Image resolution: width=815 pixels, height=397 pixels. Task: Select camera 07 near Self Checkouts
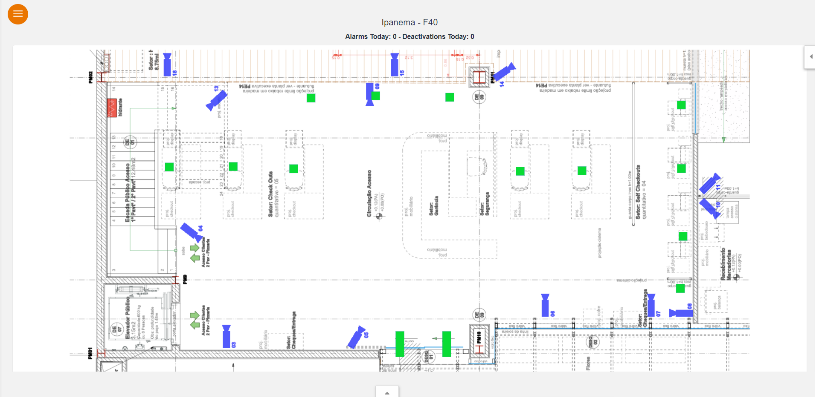(651, 305)
